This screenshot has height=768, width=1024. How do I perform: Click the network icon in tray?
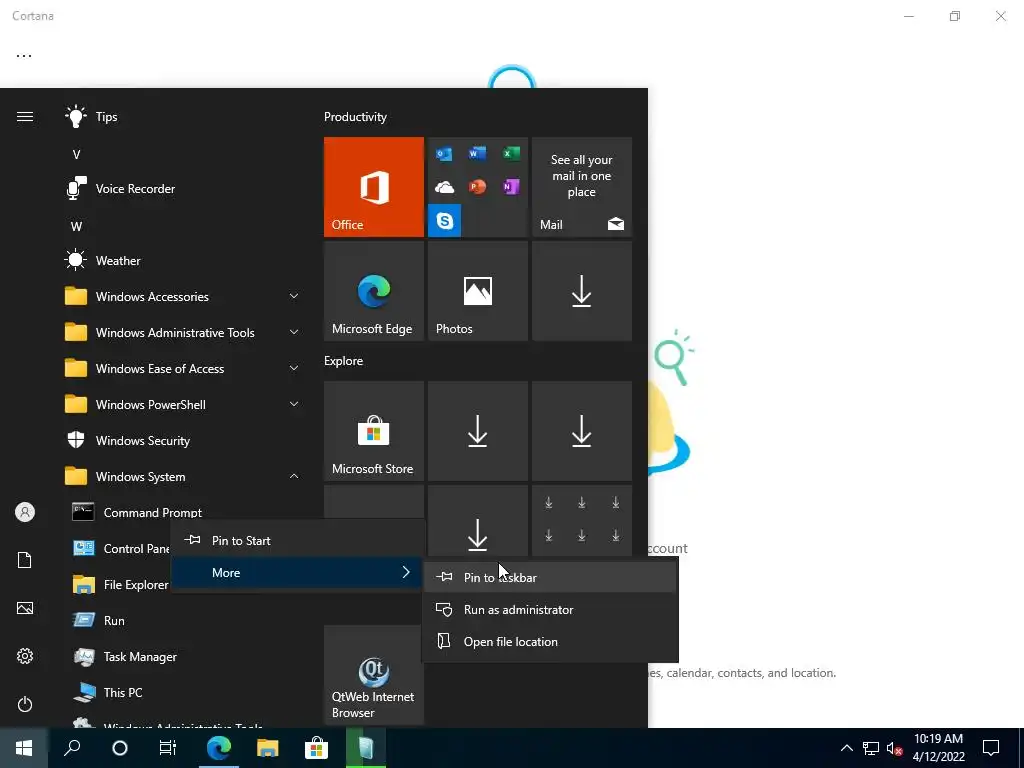tap(871, 748)
